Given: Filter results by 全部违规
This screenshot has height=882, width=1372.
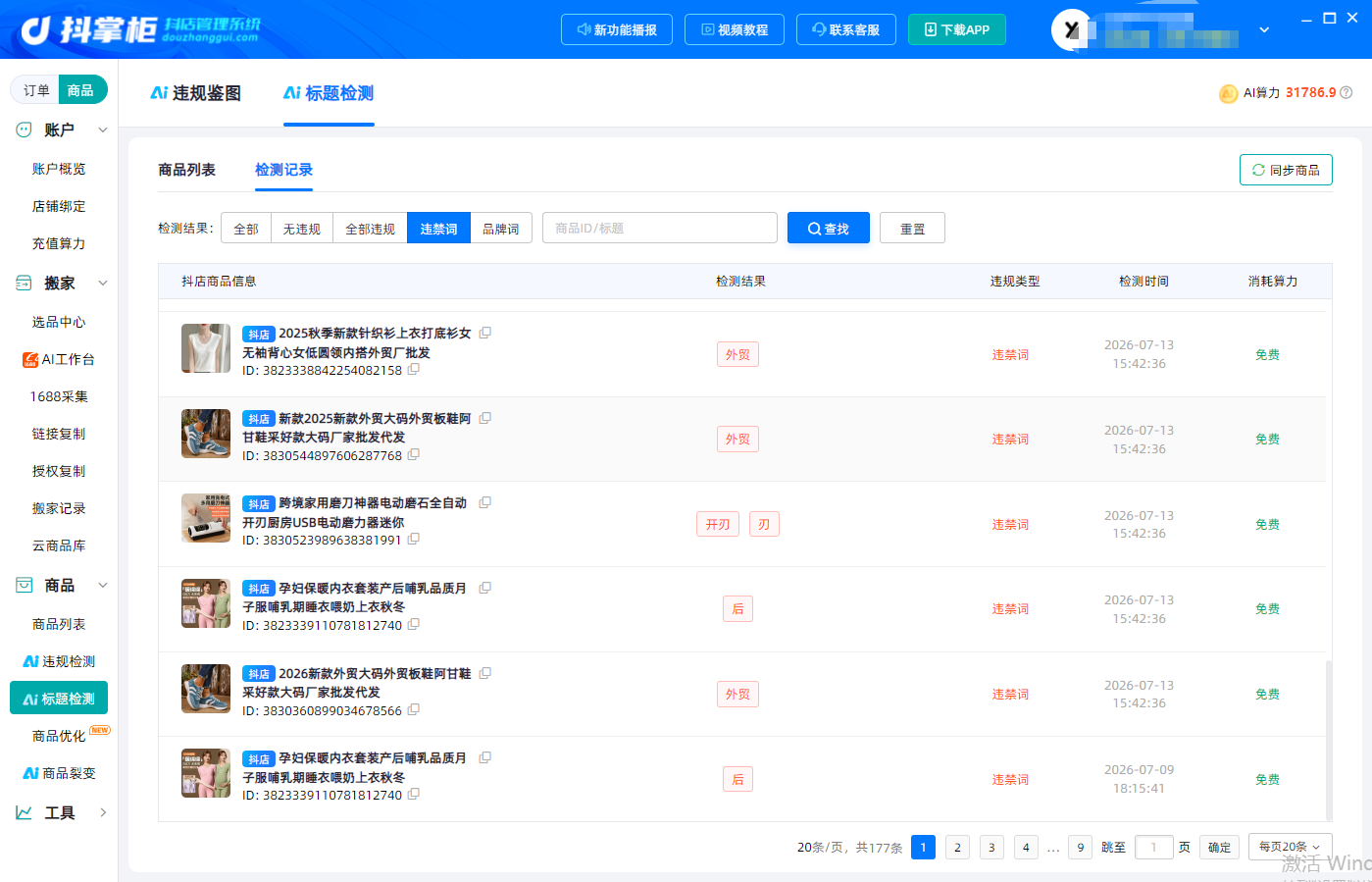Looking at the screenshot, I should click(x=370, y=228).
